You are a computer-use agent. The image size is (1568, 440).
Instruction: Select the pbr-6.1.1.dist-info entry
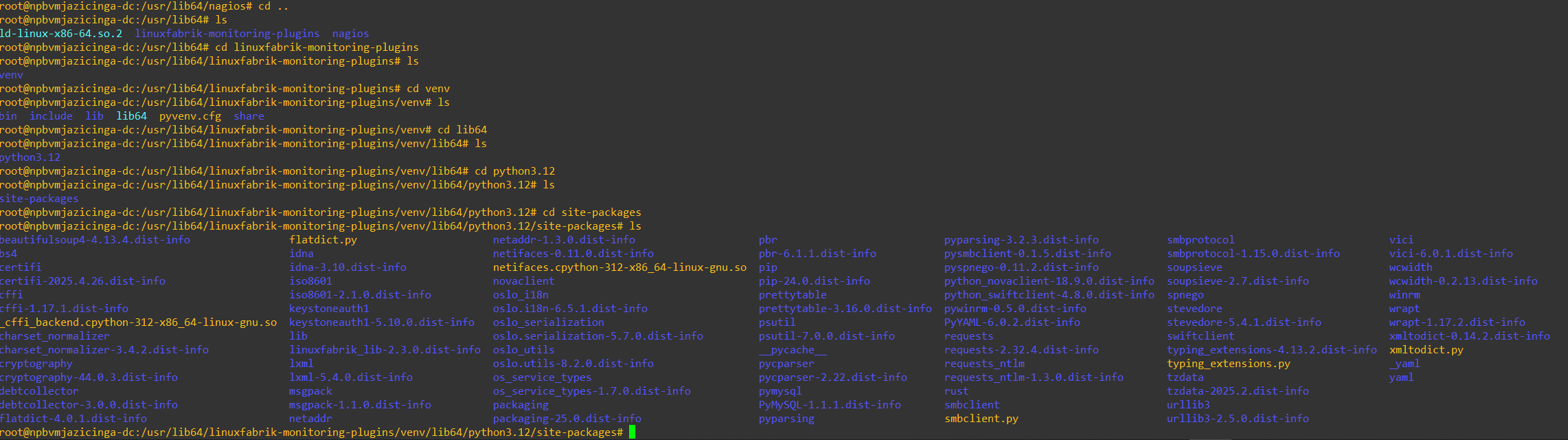click(817, 254)
